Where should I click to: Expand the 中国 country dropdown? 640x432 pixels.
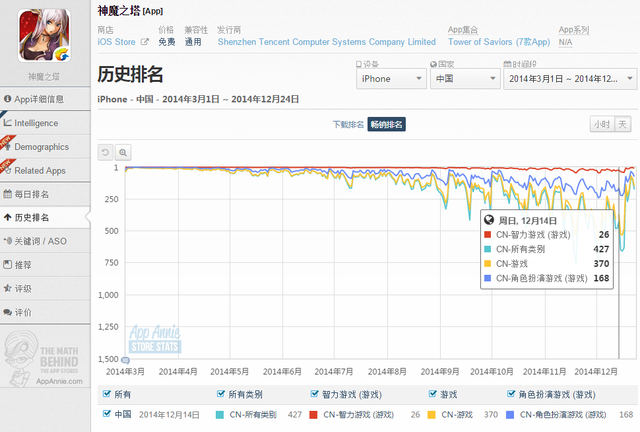click(x=465, y=78)
